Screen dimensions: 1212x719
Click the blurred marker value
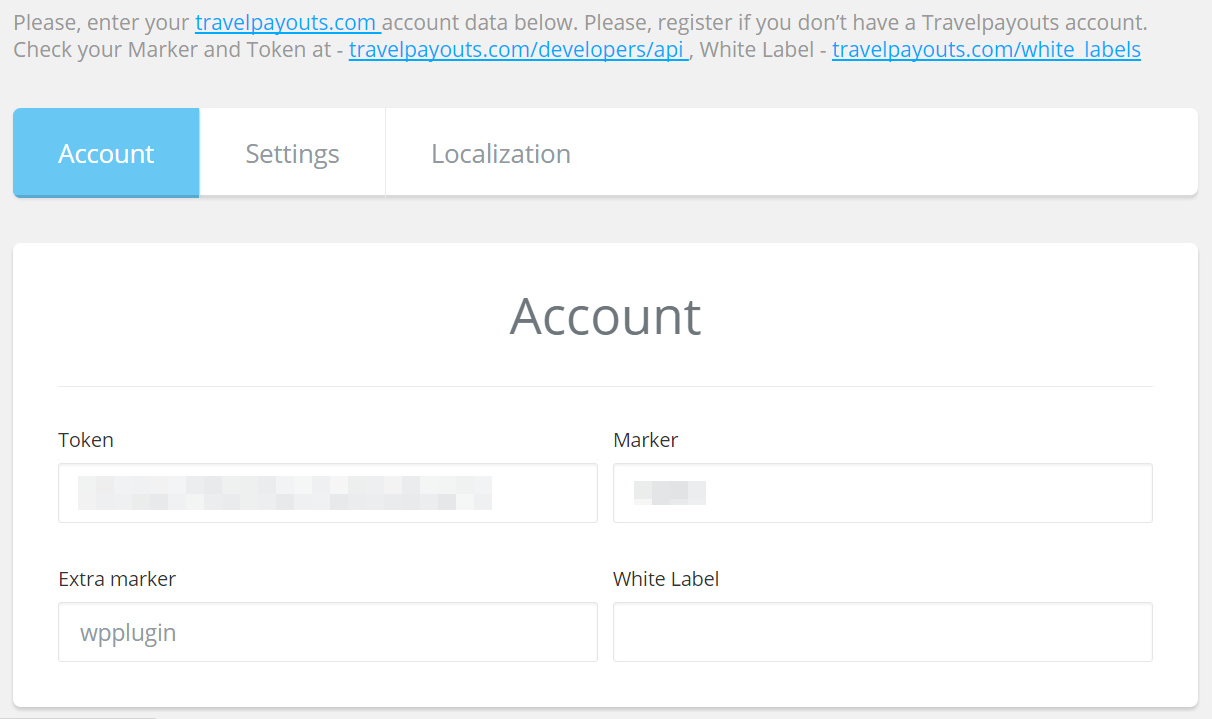click(670, 493)
